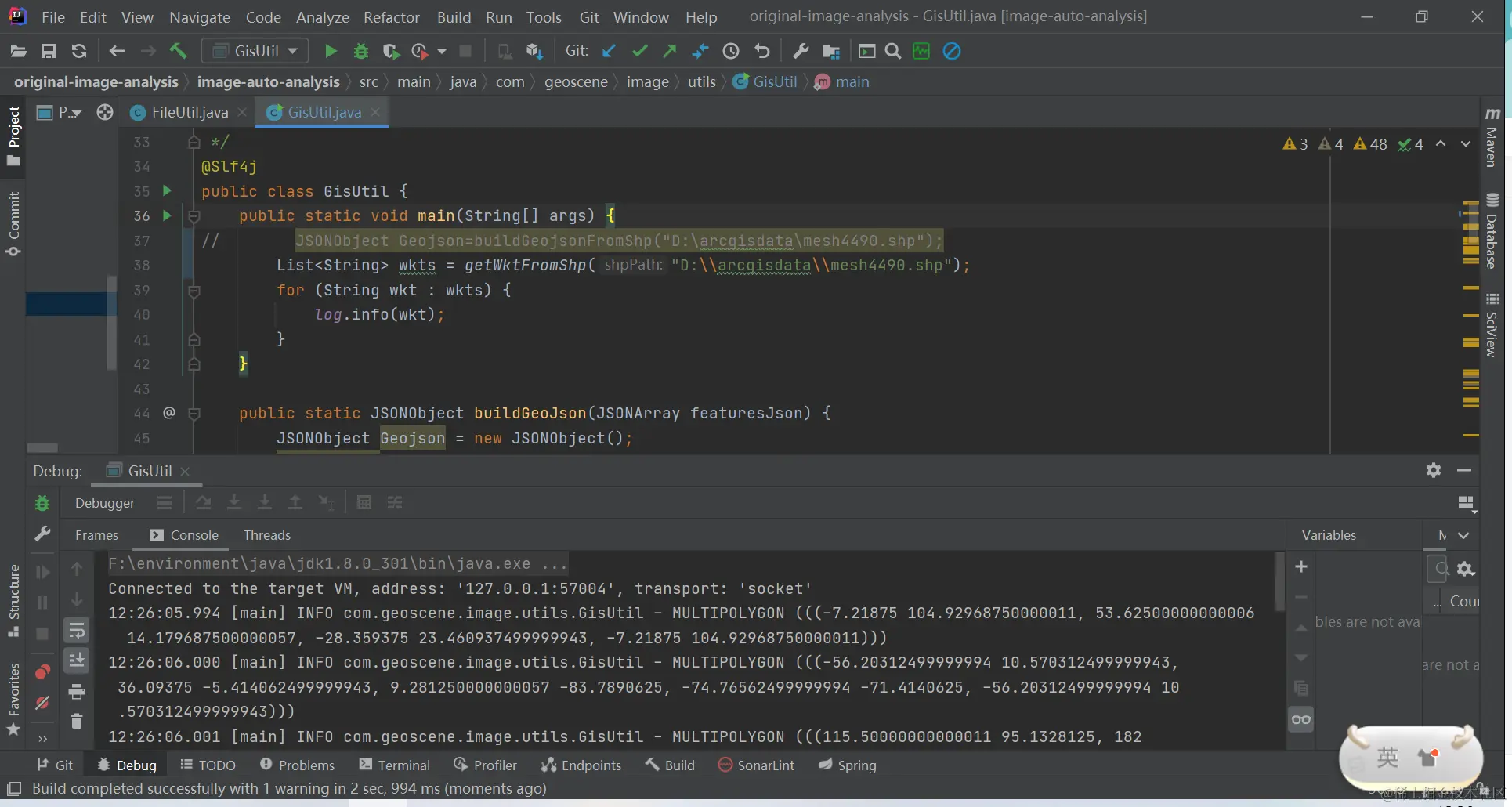Open settings wrench icon in toolbar

(801, 52)
